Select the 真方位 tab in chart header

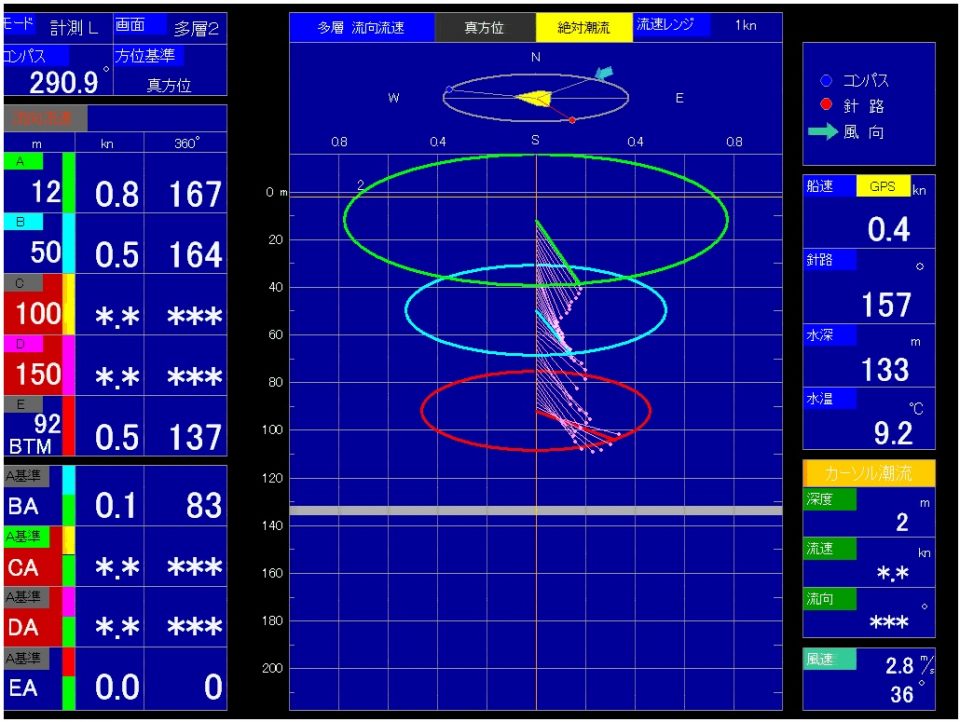tap(484, 28)
